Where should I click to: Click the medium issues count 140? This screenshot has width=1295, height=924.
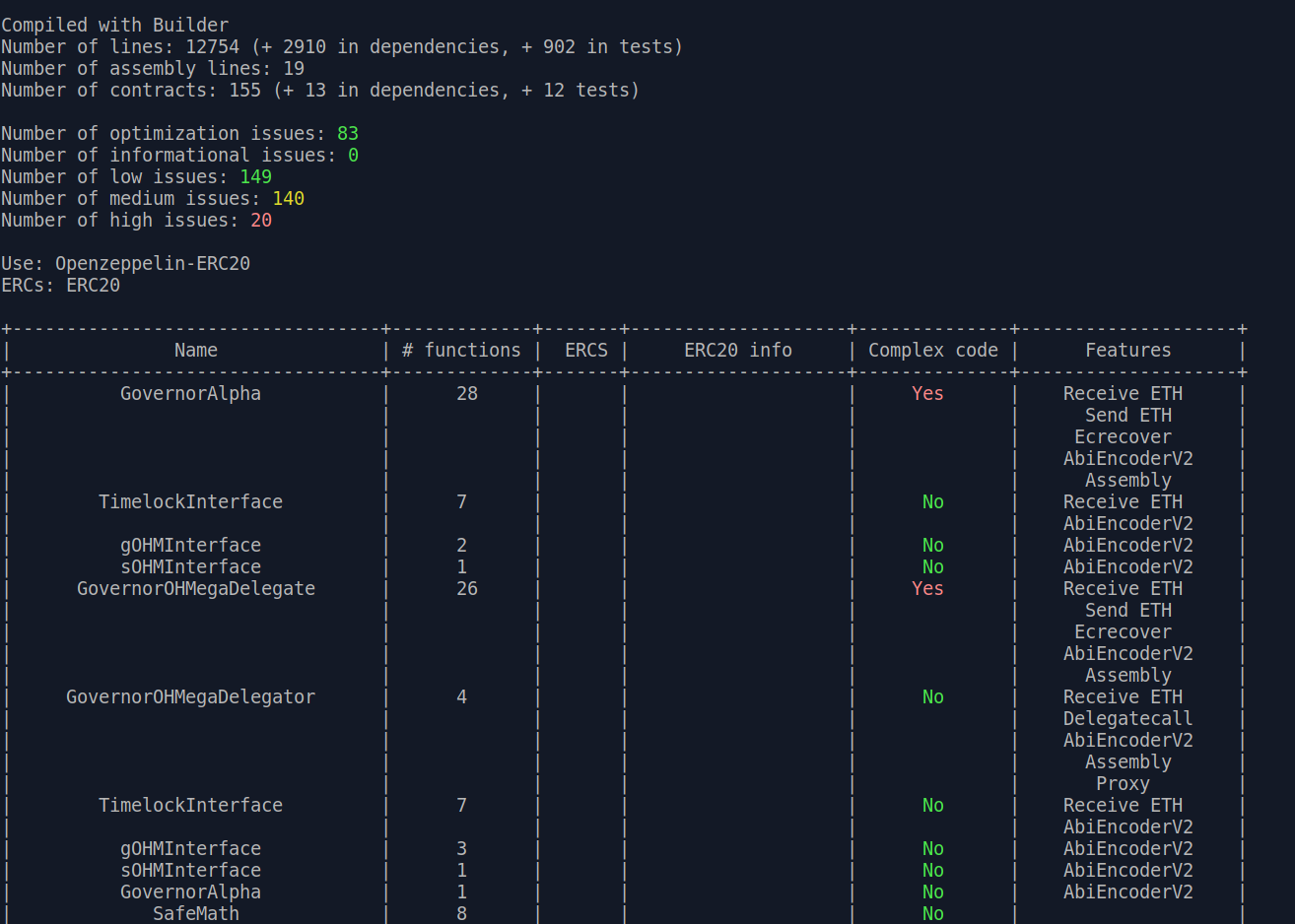click(x=288, y=199)
